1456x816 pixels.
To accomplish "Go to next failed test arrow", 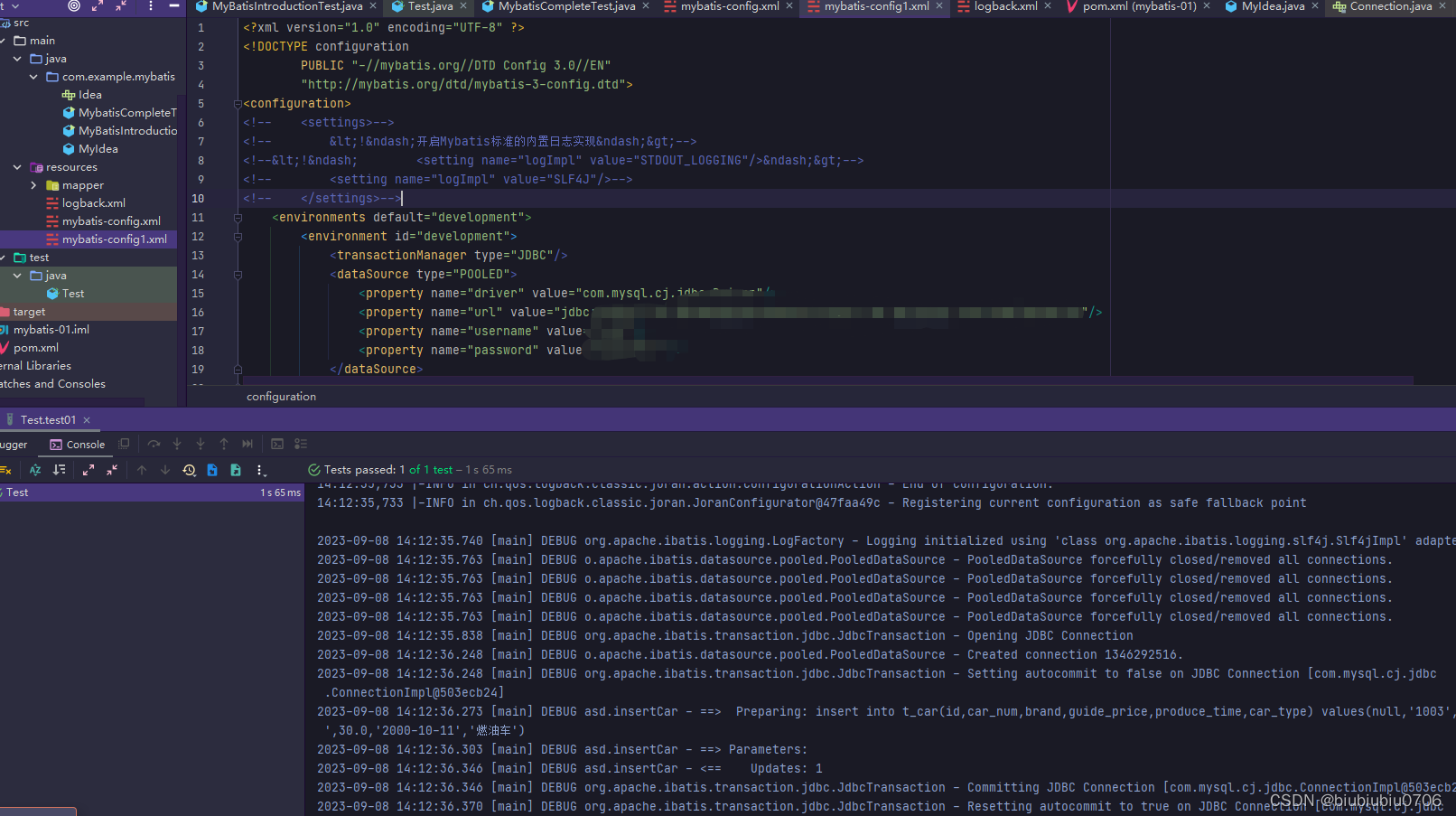I will click(x=165, y=470).
